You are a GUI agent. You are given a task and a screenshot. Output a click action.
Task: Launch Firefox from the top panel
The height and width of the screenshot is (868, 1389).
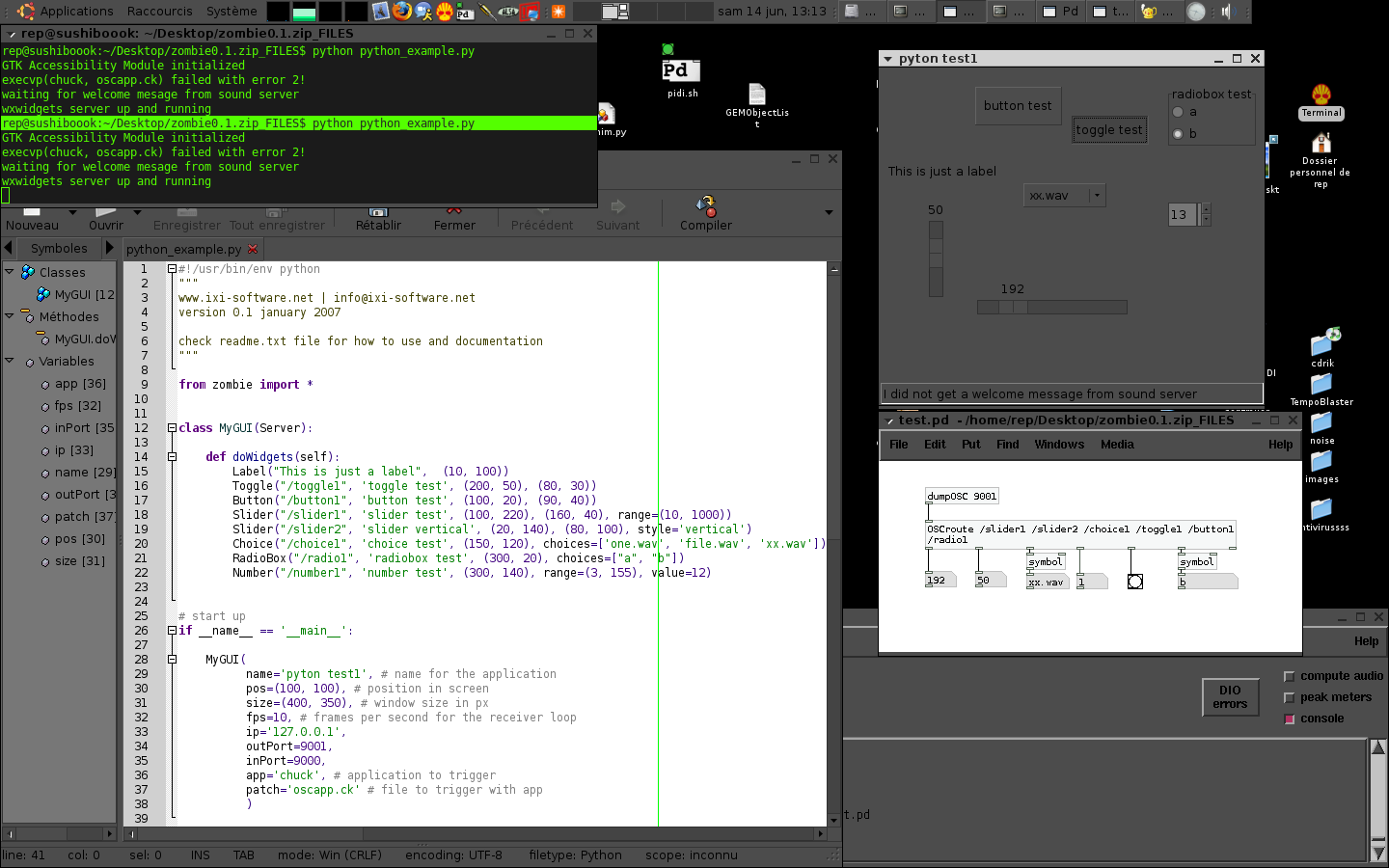point(401,12)
